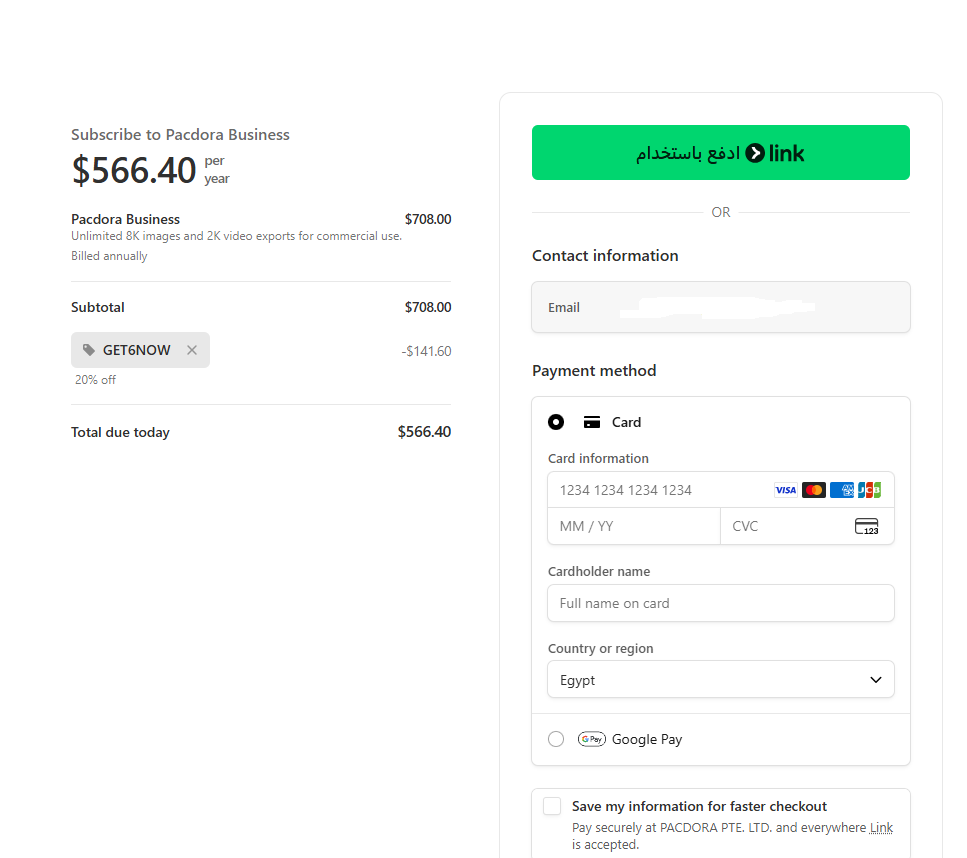
Task: Click the Card information label
Action: coord(598,458)
